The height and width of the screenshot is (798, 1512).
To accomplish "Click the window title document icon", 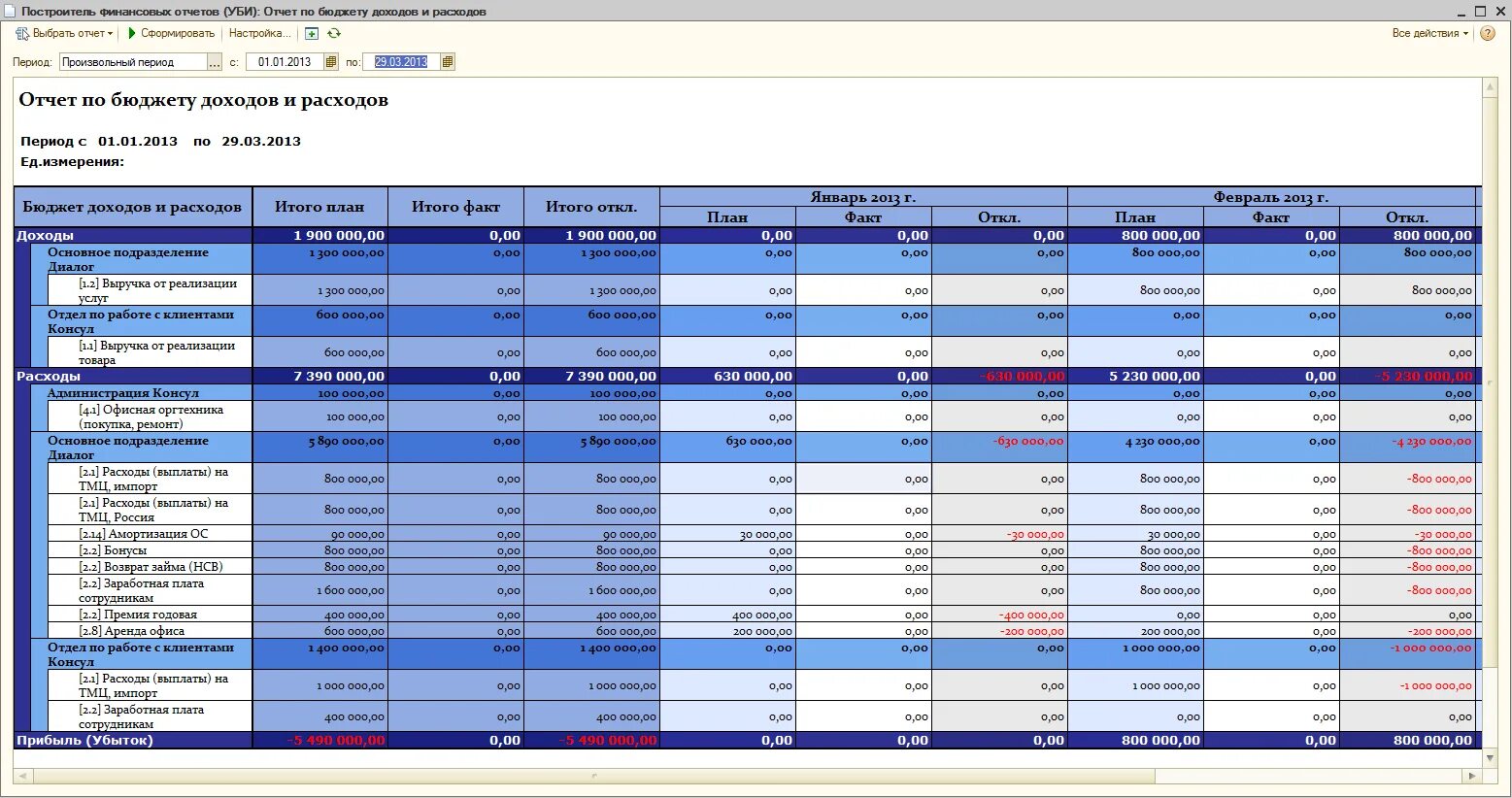I will click(12, 12).
